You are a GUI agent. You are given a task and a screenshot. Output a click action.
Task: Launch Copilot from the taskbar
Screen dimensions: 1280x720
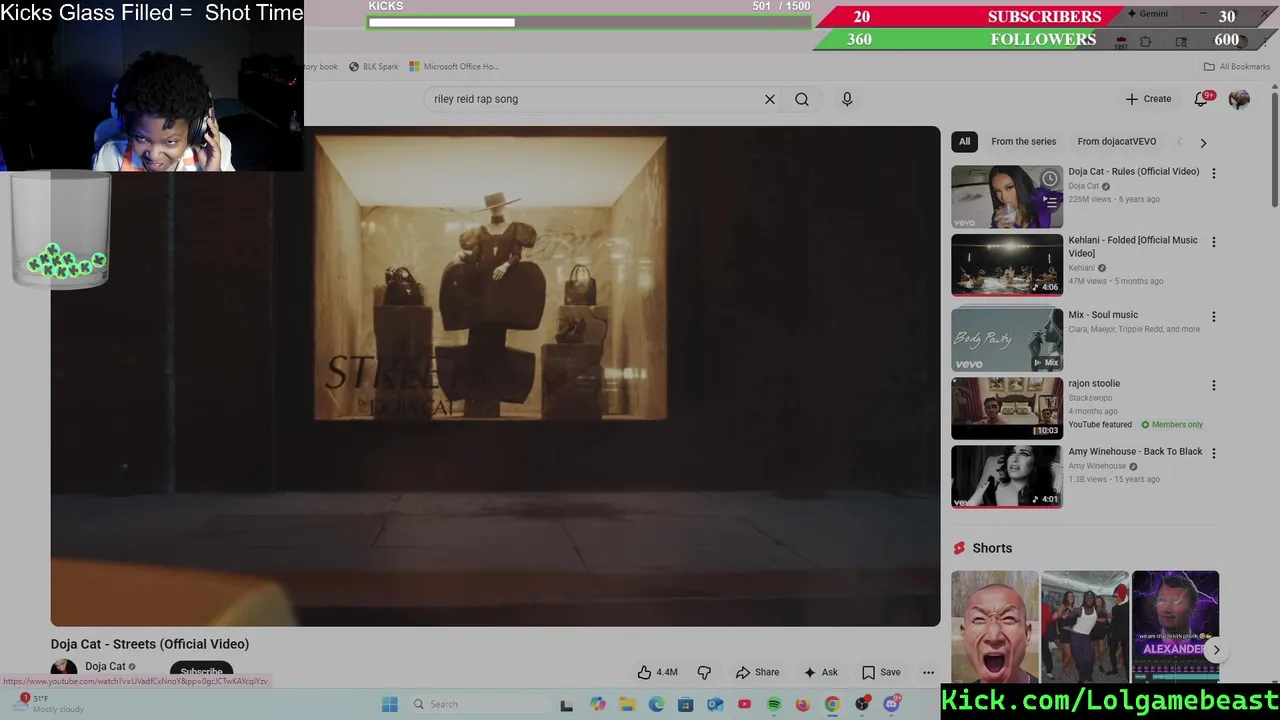pos(598,704)
